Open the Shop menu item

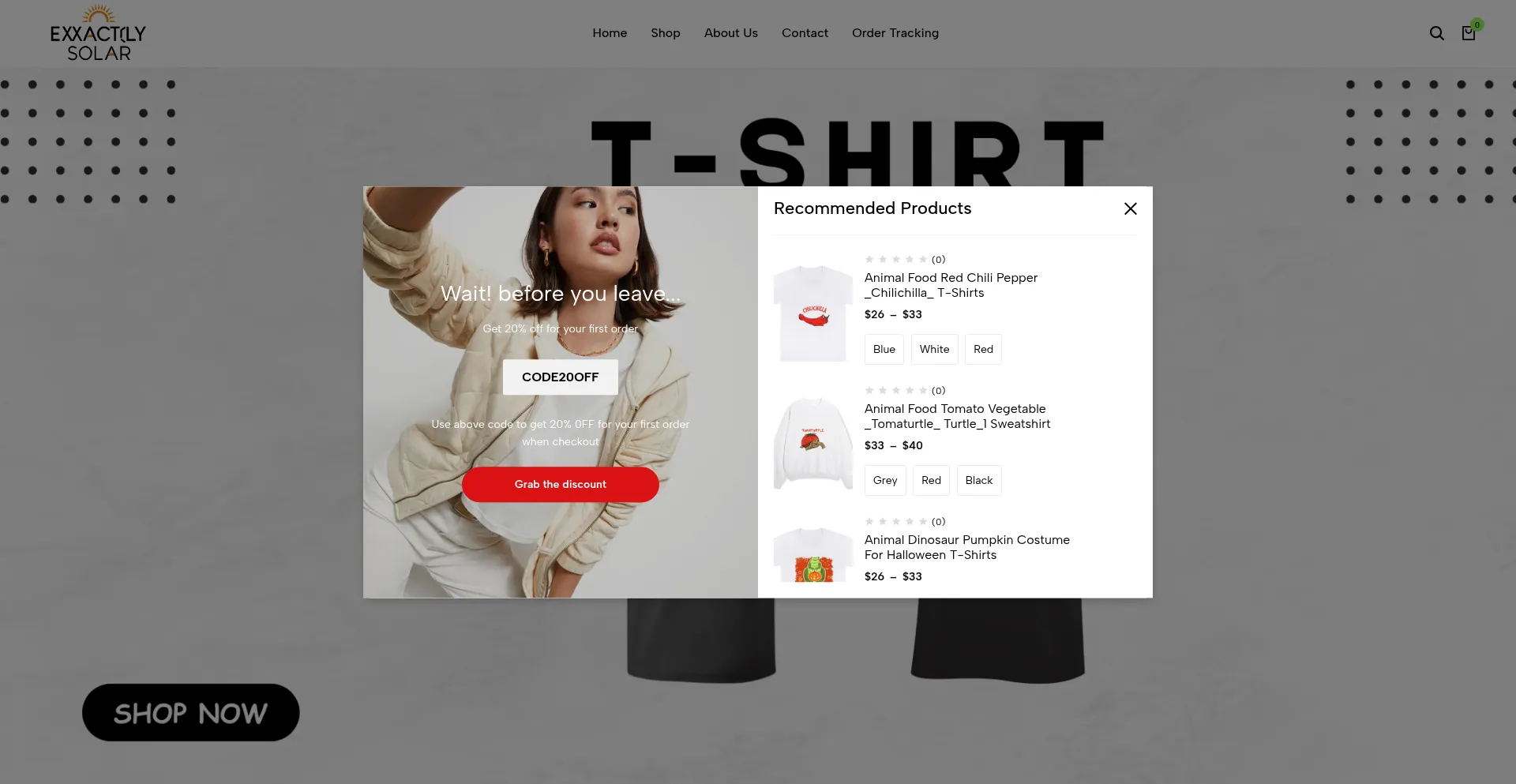pos(666,33)
